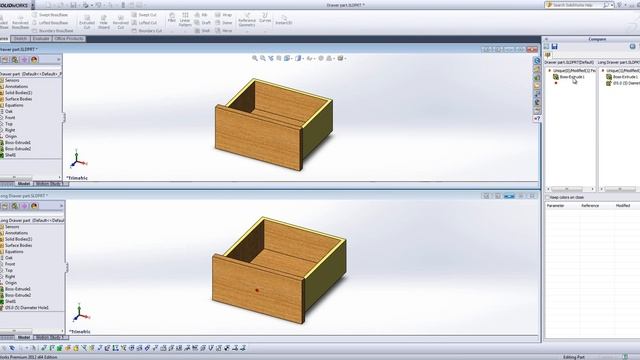Click the Swept Cut tool

point(144,15)
